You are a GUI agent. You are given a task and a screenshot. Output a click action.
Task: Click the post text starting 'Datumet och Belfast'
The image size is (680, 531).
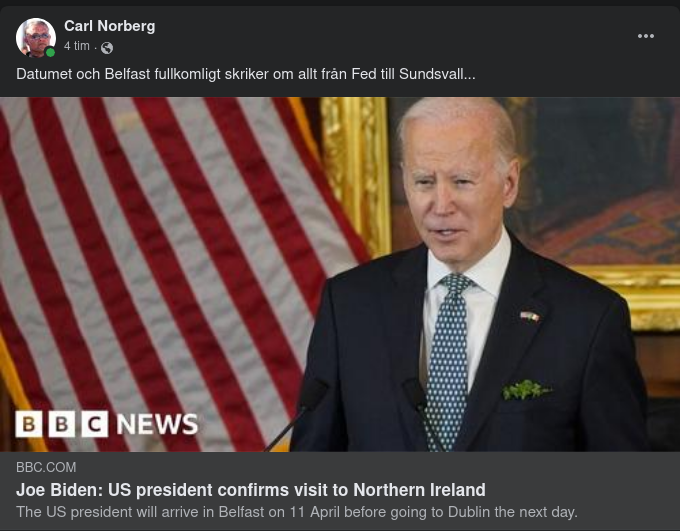246,74
